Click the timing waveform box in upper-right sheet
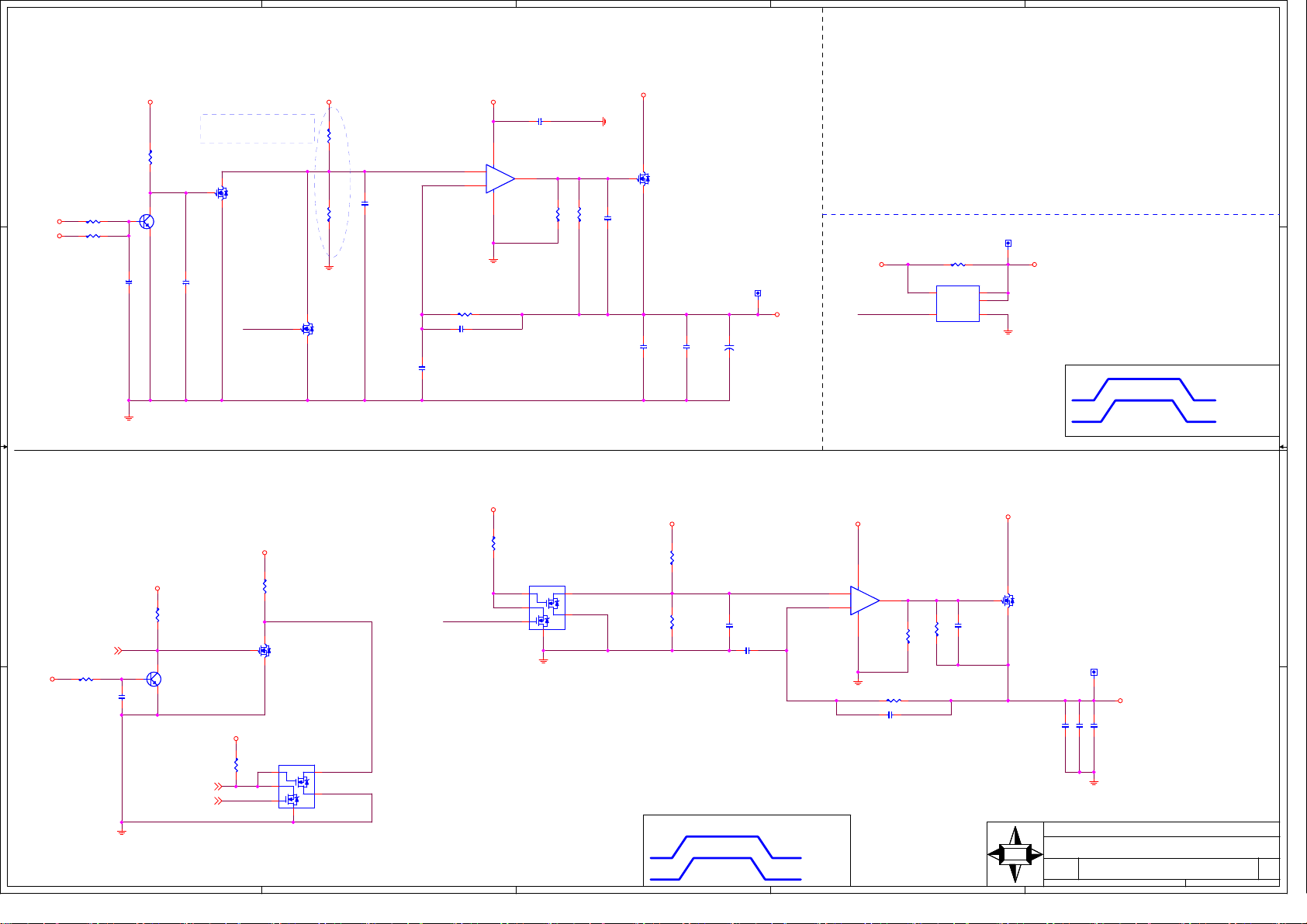This screenshot has width=1307, height=924. click(1172, 400)
